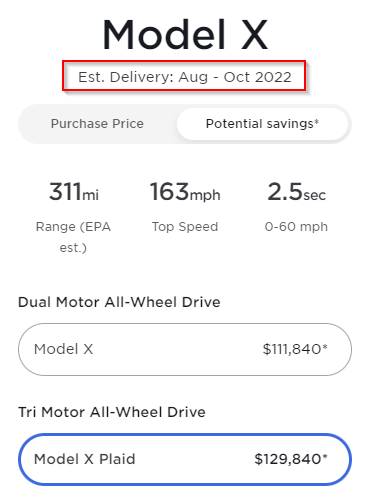Choose the Dual Motor Model X option

pyautogui.click(x=185, y=349)
